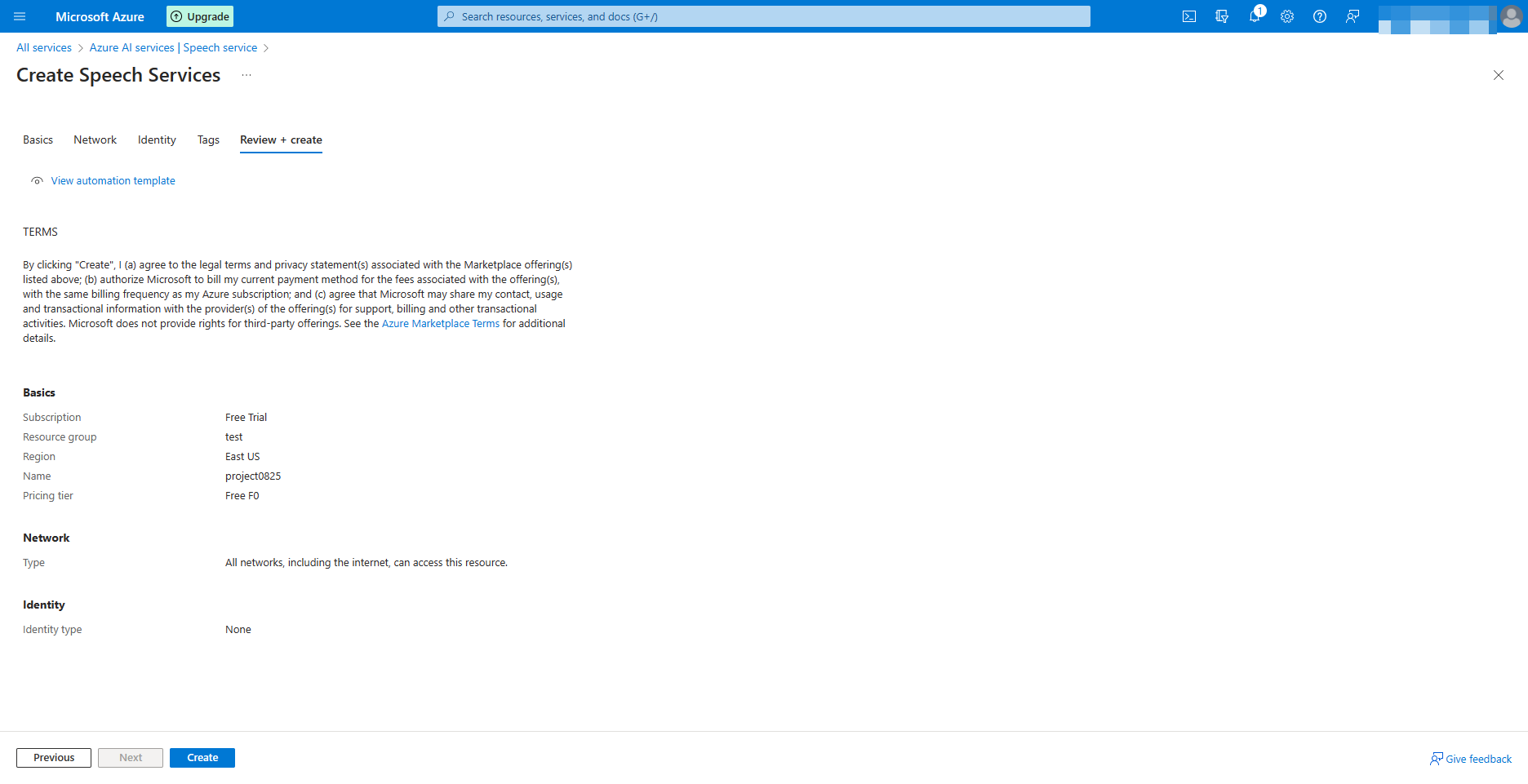Click the Give feedback link
Screen dimensions: 1528x784
(1471, 760)
